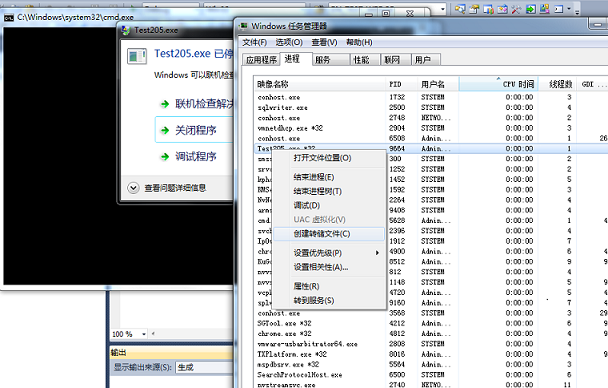The width and height of the screenshot is (608, 388).
Task: Open 显示输出来源 combo box showing 生成
Action: 204,367
